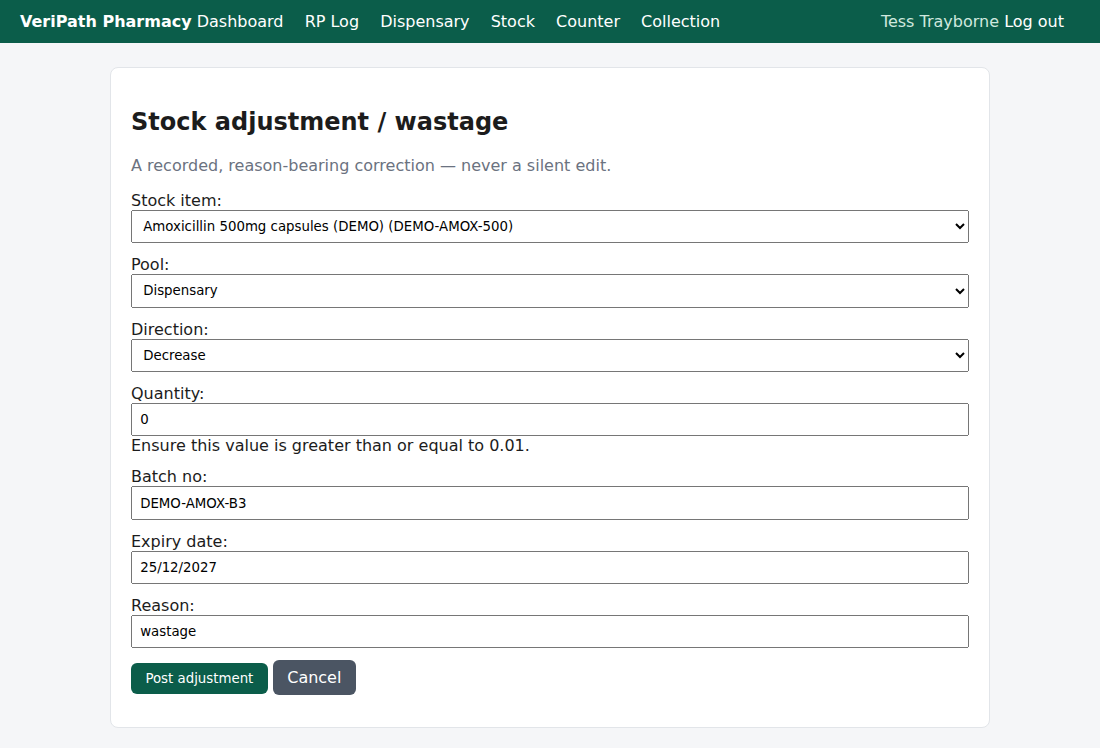Click the Tess Trayborne user name

coord(939,21)
